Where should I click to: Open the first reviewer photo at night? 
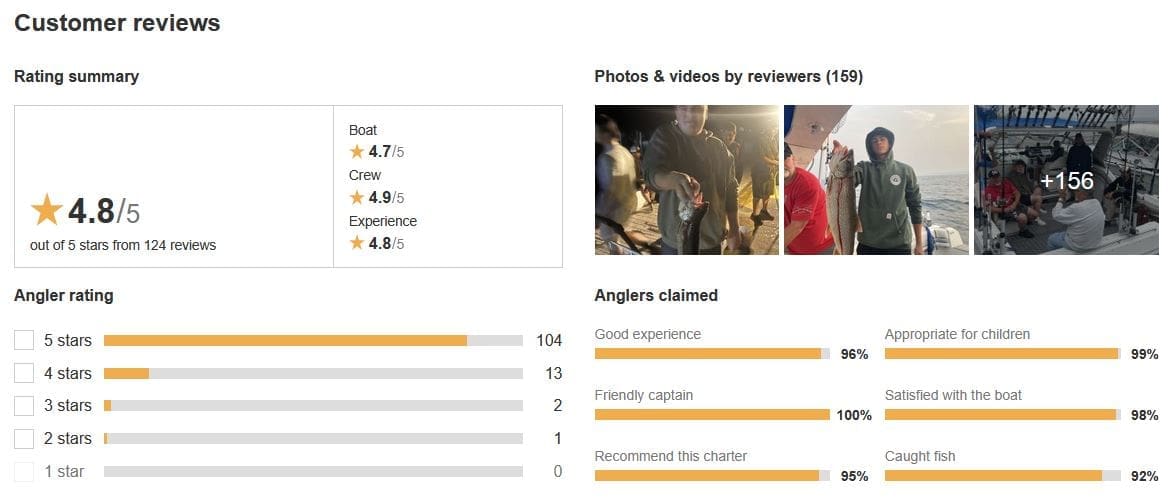click(x=686, y=180)
